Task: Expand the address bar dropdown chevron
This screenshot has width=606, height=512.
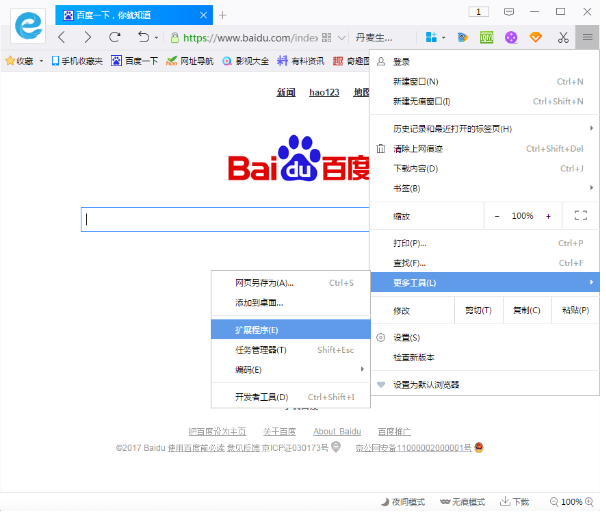Action: click(x=342, y=38)
